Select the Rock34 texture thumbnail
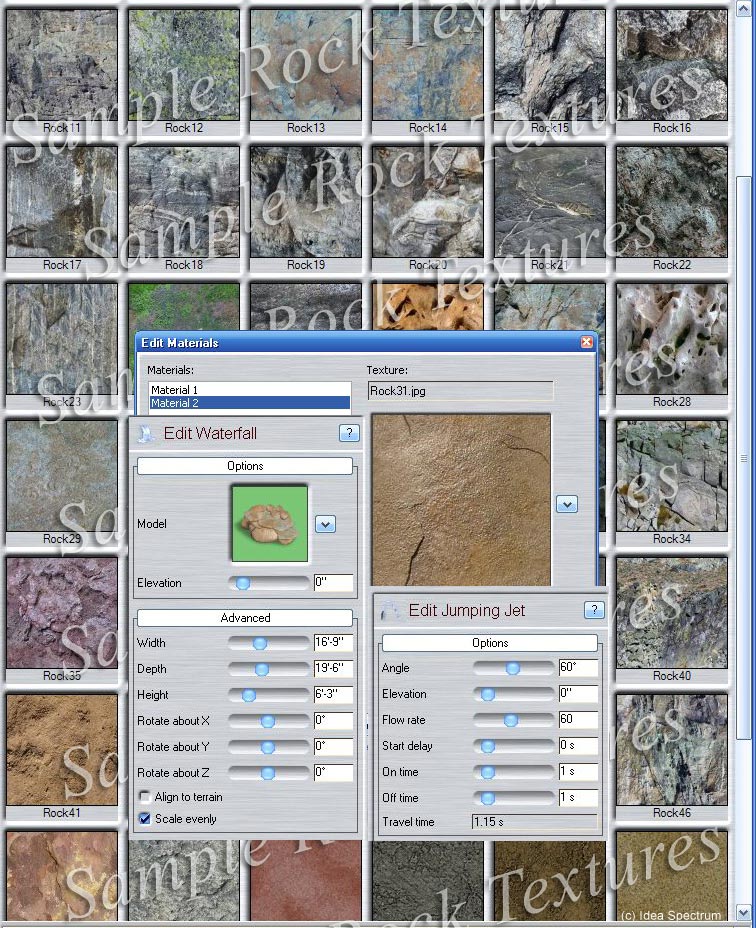Screen dimensions: 756x928 671,476
